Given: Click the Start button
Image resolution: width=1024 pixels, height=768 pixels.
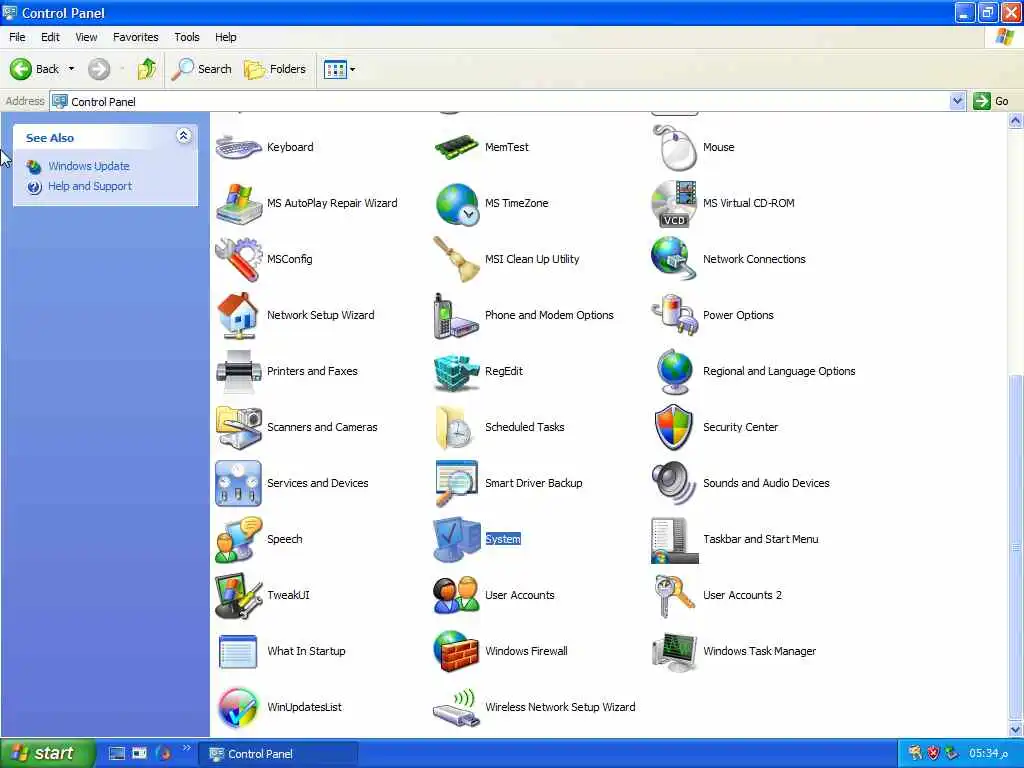Looking at the screenshot, I should click(x=48, y=754).
